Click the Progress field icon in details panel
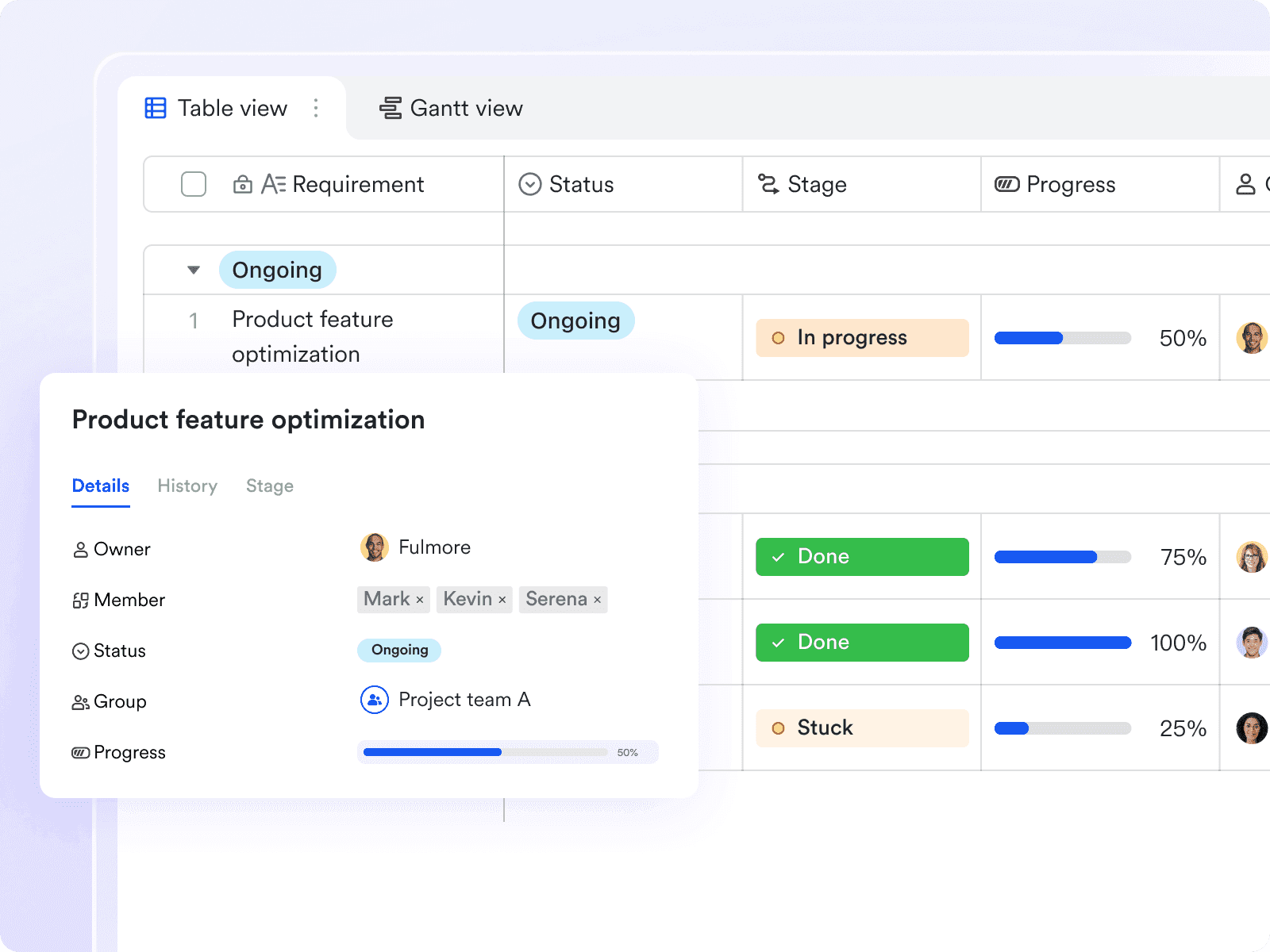The width and height of the screenshot is (1270, 952). pos(80,752)
